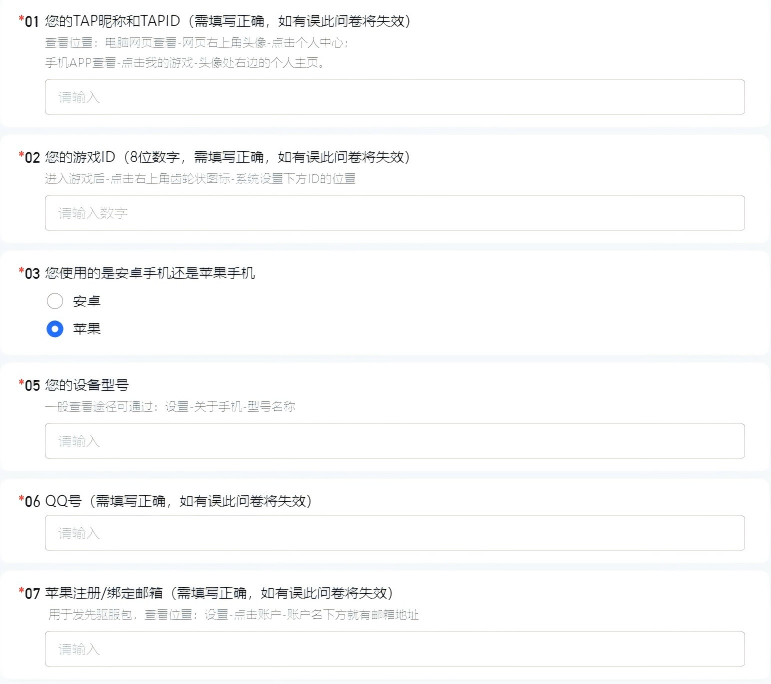The image size is (771, 684).
Task: Select the 苹果 radio button
Action: (55, 329)
